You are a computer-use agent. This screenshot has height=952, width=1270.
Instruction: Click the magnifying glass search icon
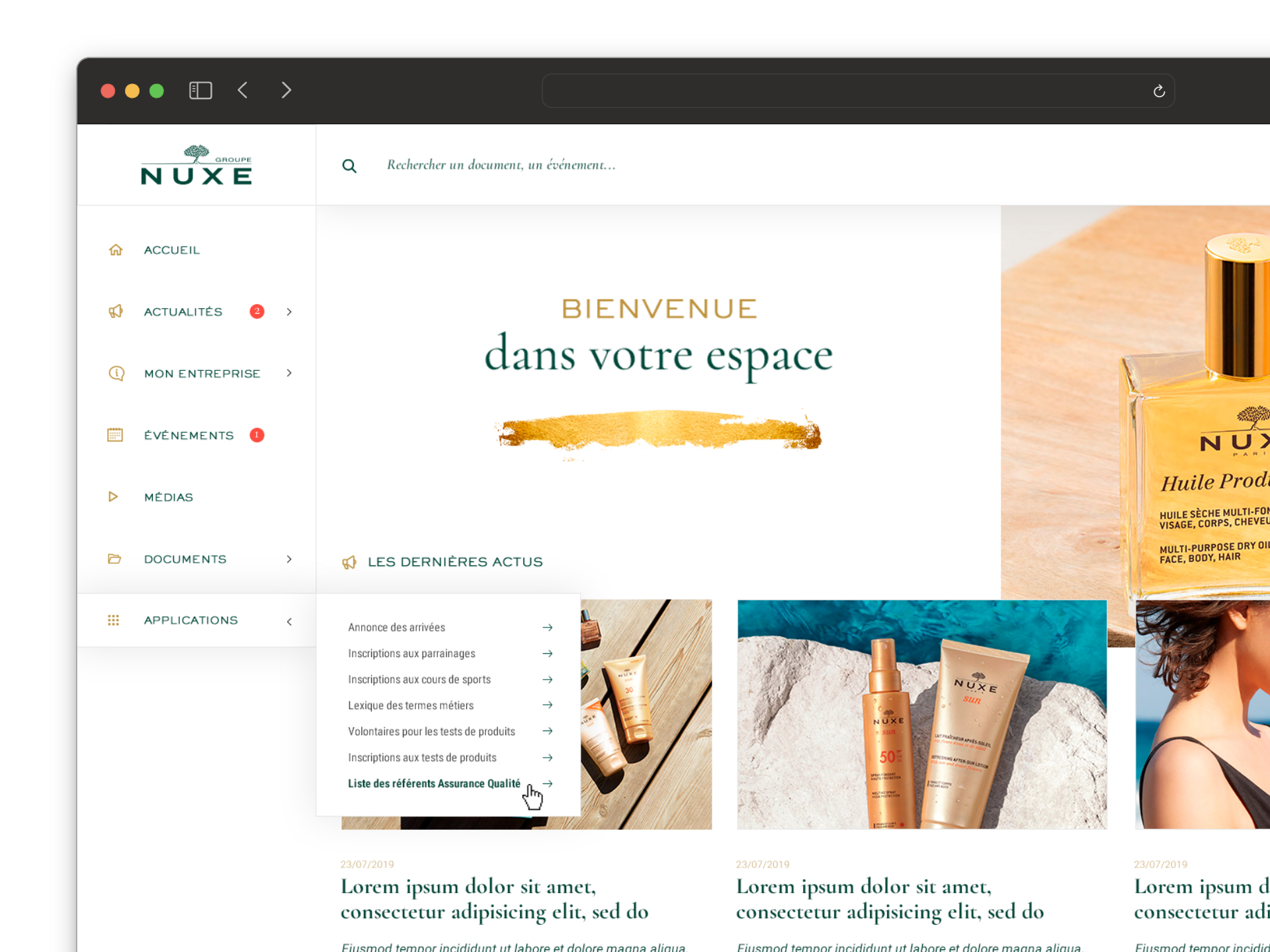[349, 166]
